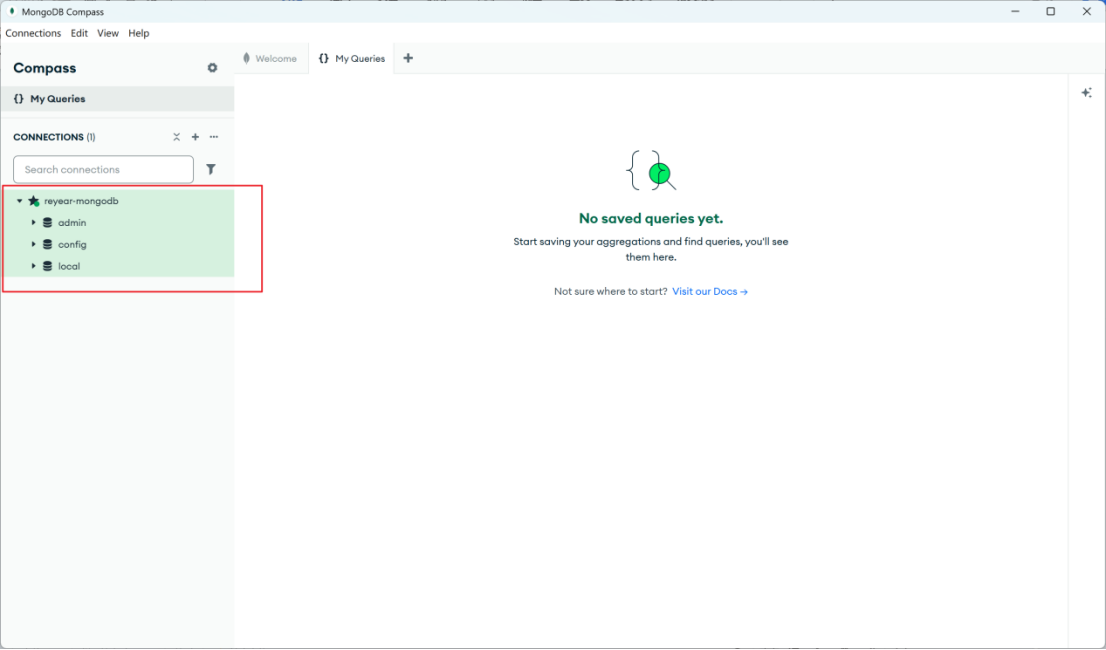
Task: Open My Queries in the sidebar
Action: [117, 99]
